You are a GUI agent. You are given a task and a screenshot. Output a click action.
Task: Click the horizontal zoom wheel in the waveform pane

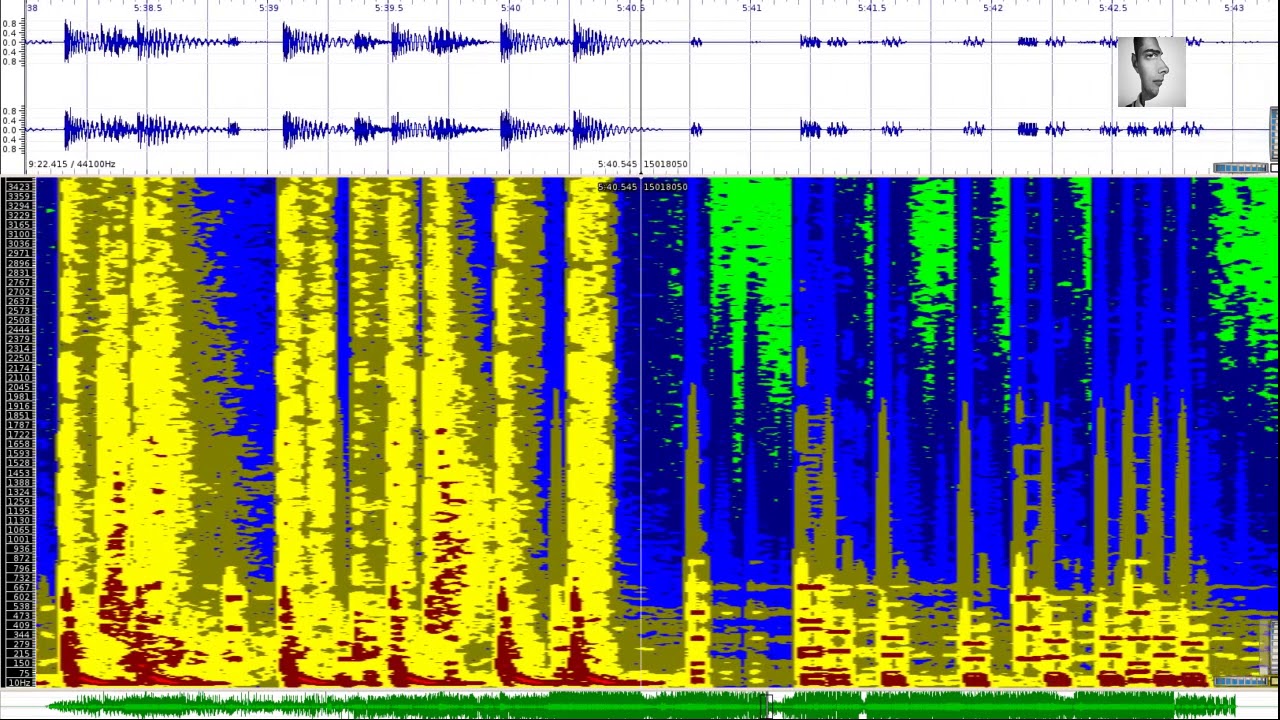point(1241,168)
